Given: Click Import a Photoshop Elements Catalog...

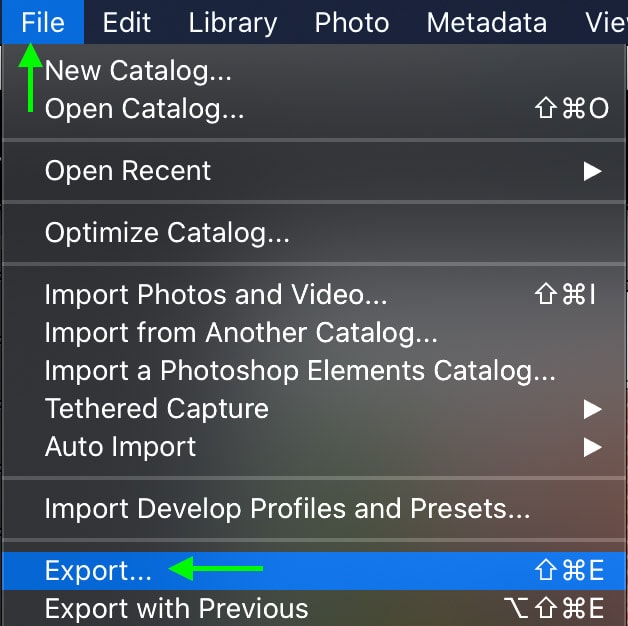Looking at the screenshot, I should (x=300, y=371).
